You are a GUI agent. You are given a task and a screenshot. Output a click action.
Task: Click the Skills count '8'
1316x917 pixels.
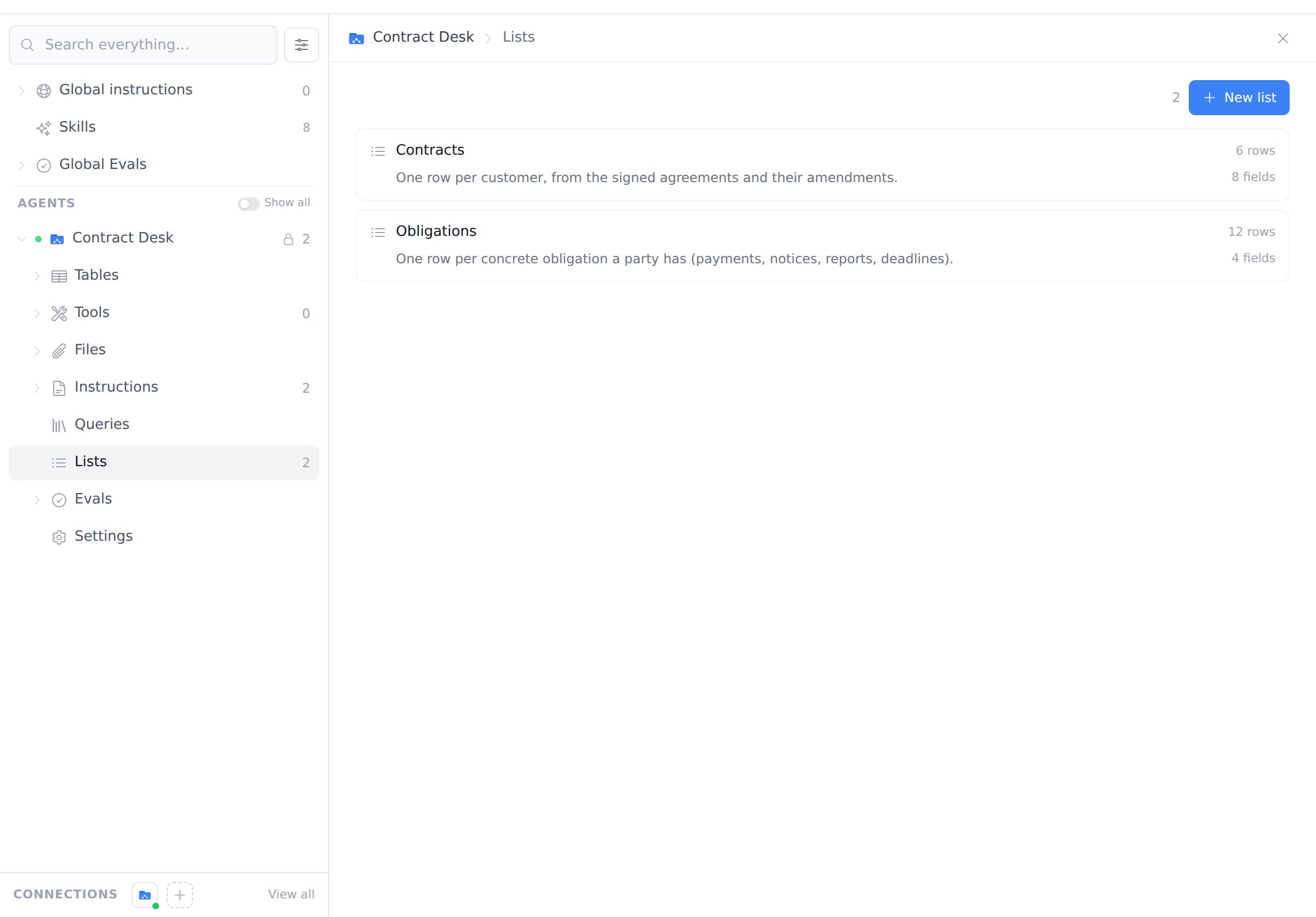pyautogui.click(x=306, y=128)
